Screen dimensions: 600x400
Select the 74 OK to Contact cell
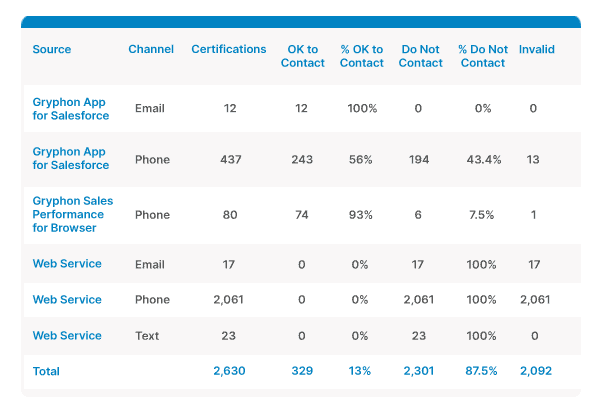(302, 215)
